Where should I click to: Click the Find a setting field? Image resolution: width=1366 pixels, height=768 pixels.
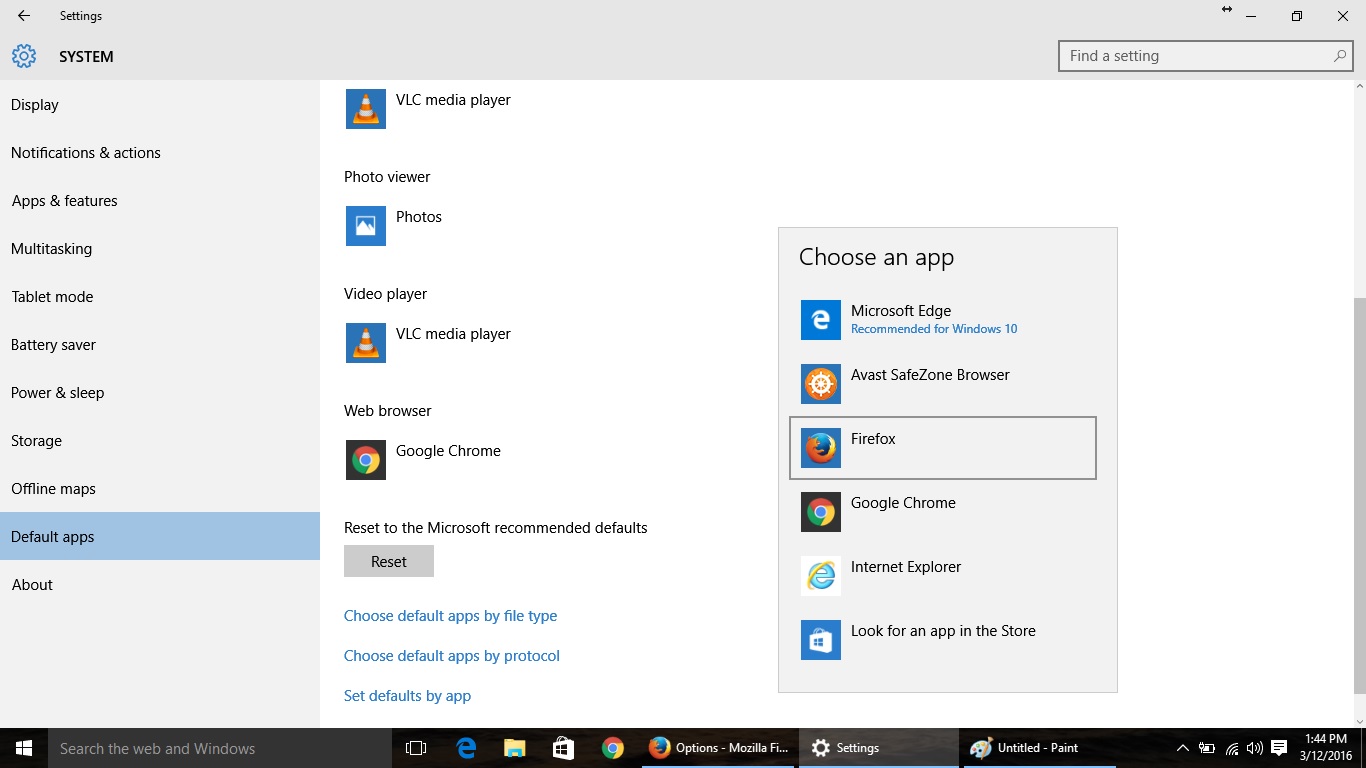pyautogui.click(x=1205, y=56)
